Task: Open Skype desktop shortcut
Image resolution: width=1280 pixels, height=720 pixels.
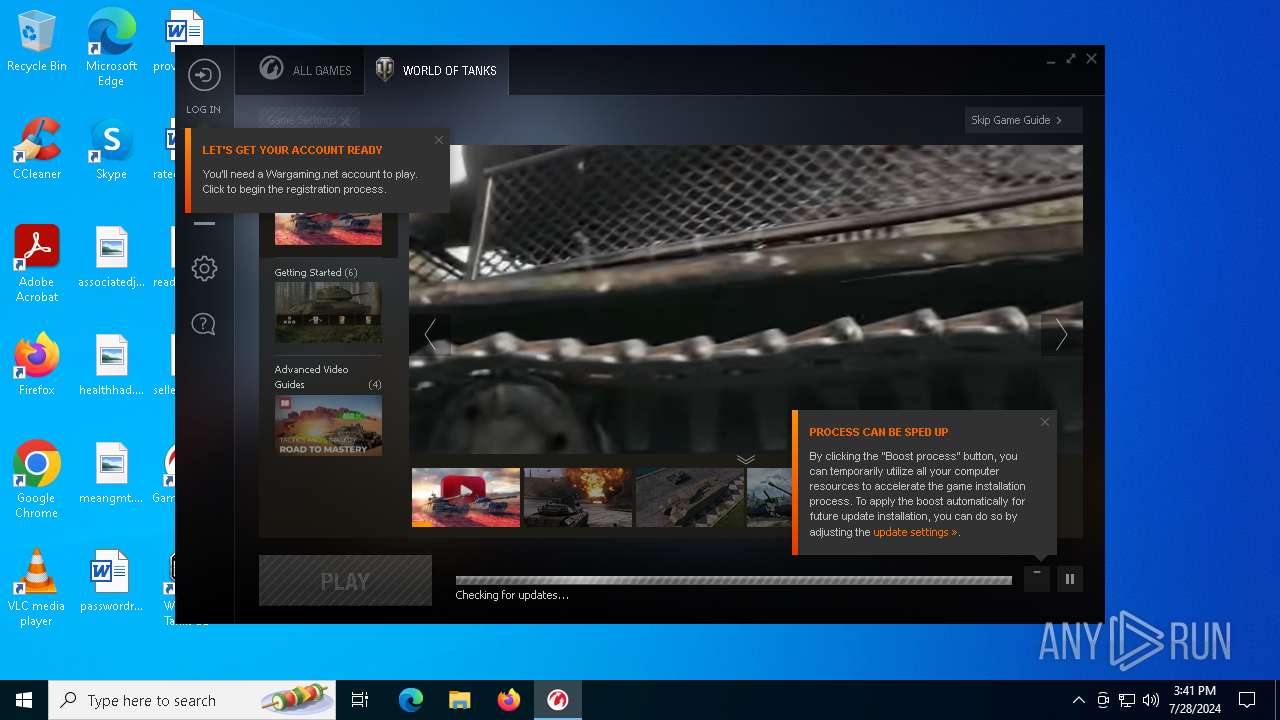Action: tap(111, 149)
